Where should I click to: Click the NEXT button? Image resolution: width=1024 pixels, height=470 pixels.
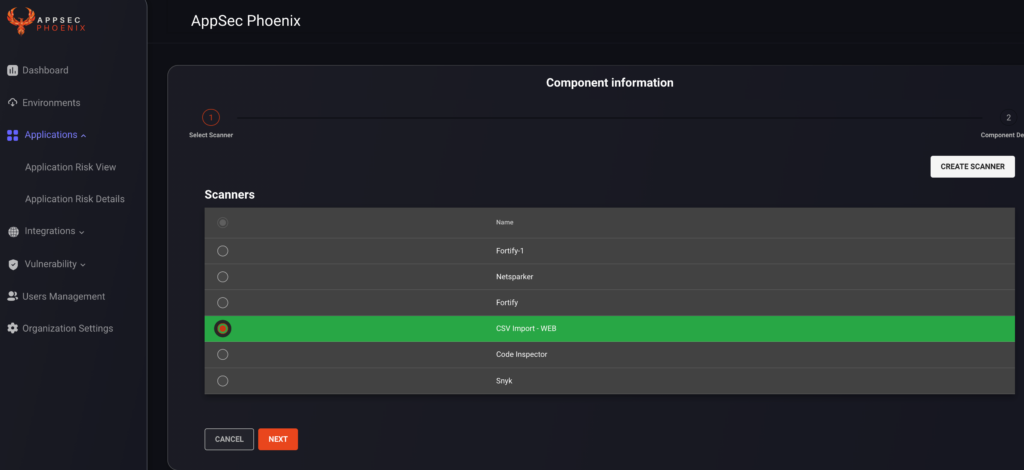click(x=278, y=439)
